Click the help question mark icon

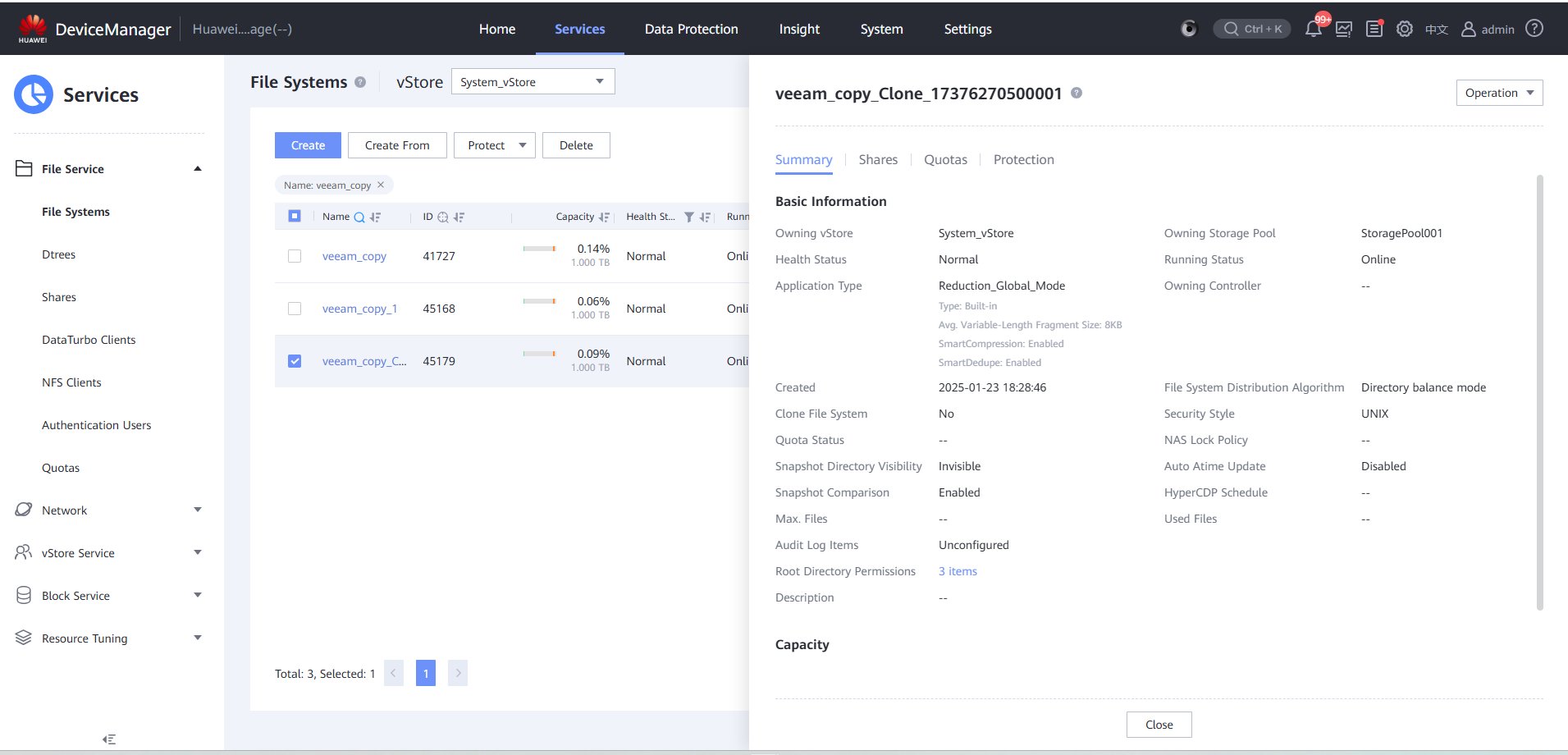click(1534, 29)
